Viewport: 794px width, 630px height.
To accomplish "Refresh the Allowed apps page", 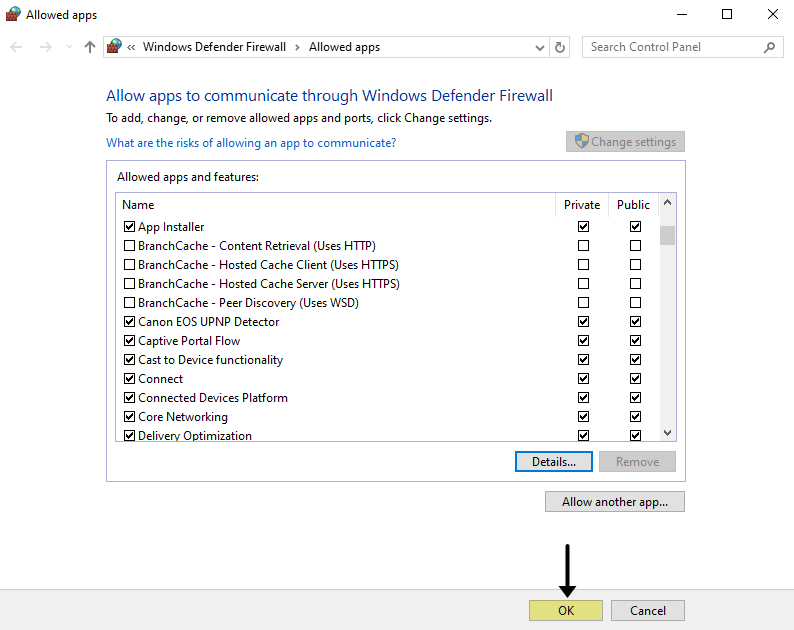I will pyautogui.click(x=560, y=47).
